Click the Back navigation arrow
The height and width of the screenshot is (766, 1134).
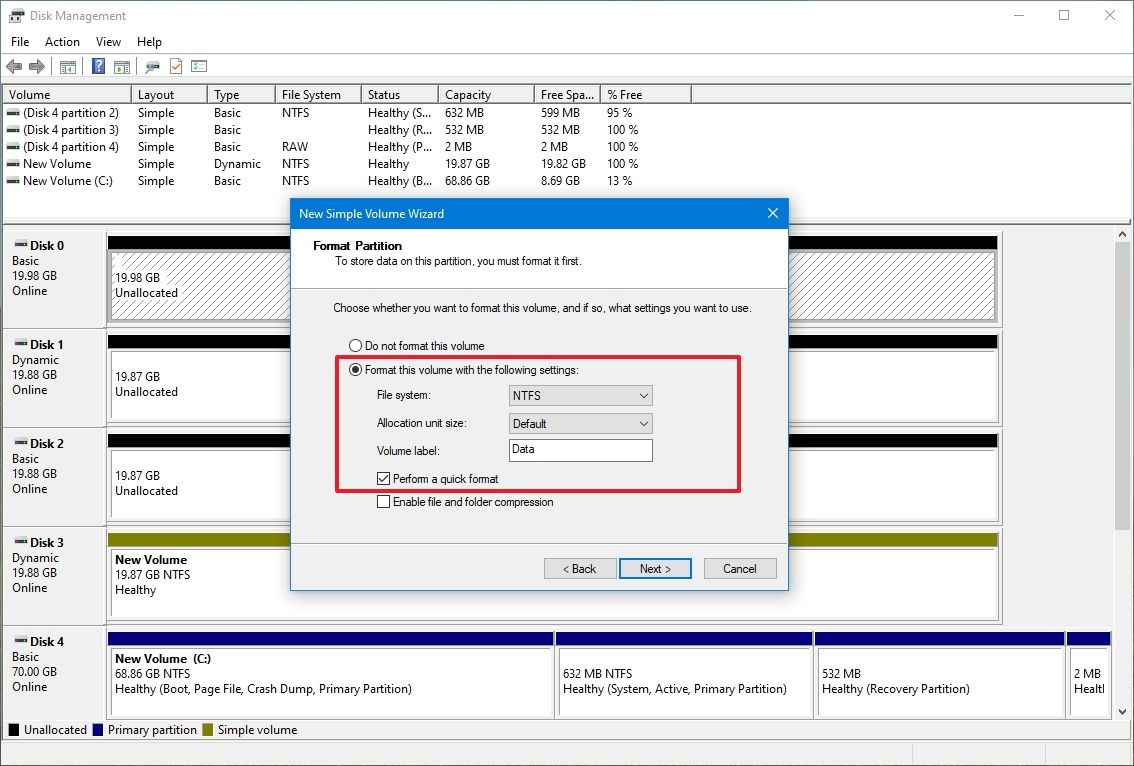tap(14, 66)
